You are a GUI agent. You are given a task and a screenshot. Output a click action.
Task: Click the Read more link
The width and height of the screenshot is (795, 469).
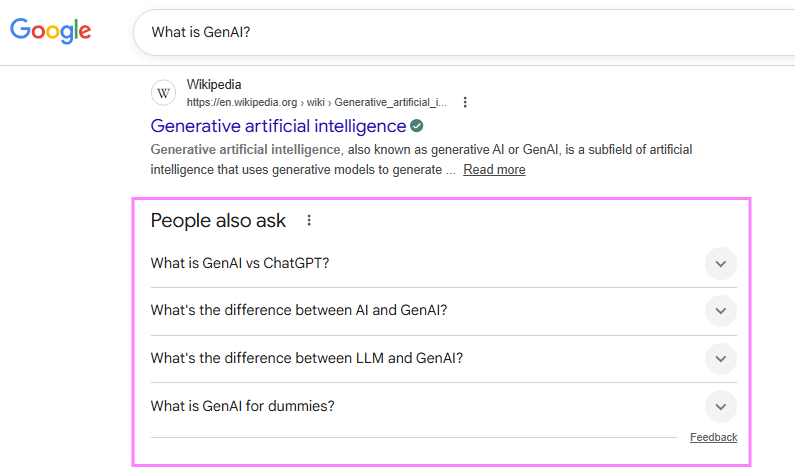point(494,170)
